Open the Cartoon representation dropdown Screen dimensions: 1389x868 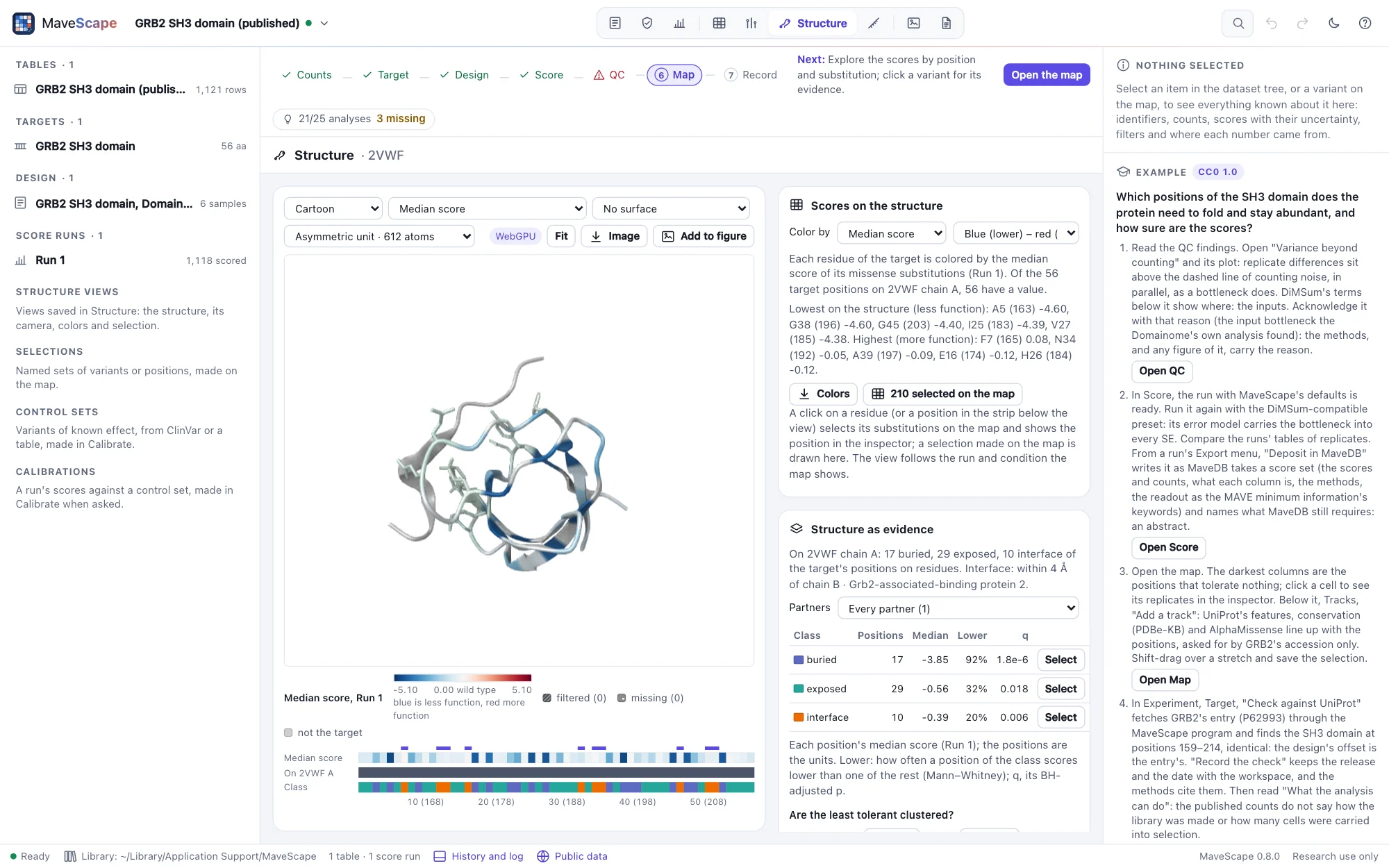pyautogui.click(x=333, y=208)
